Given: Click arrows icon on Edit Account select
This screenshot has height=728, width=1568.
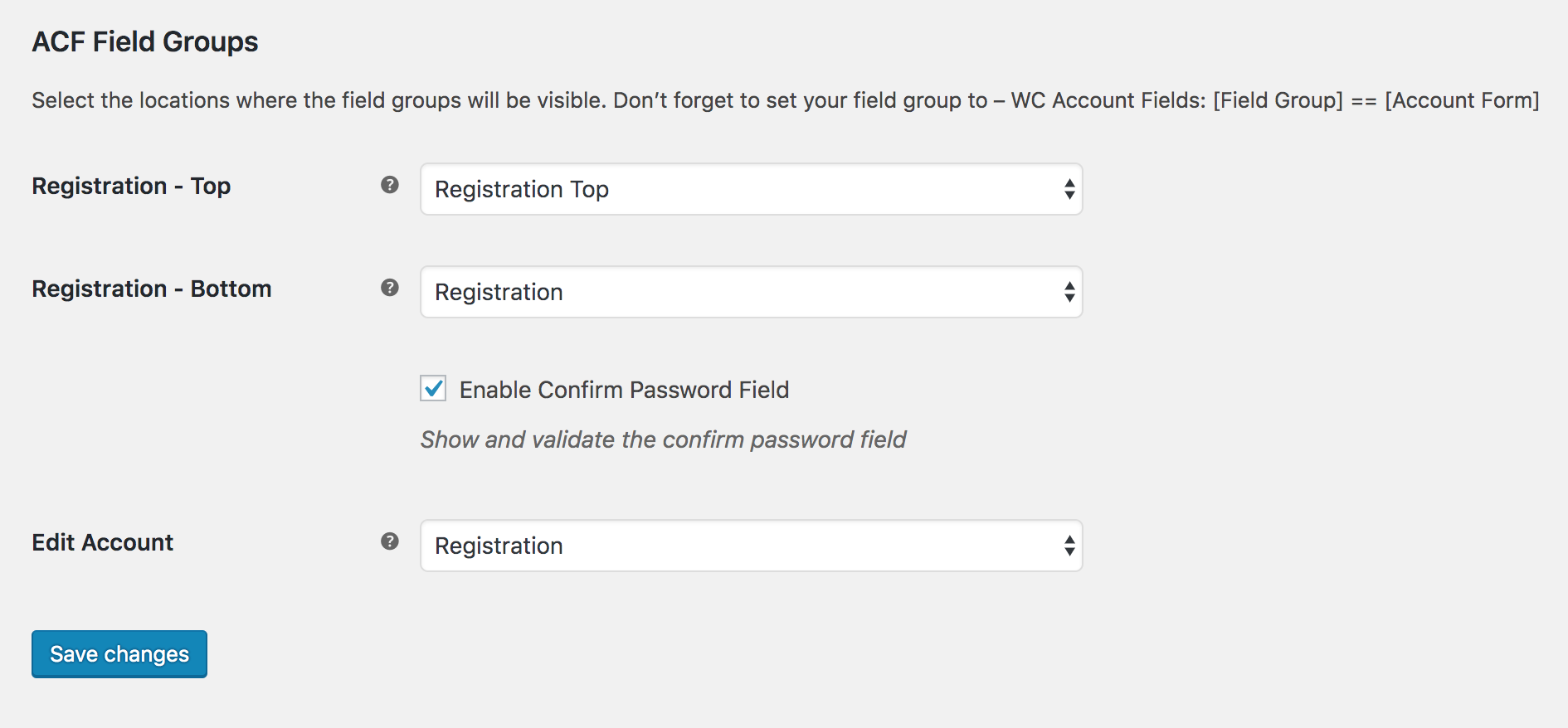Looking at the screenshot, I should click(1069, 546).
